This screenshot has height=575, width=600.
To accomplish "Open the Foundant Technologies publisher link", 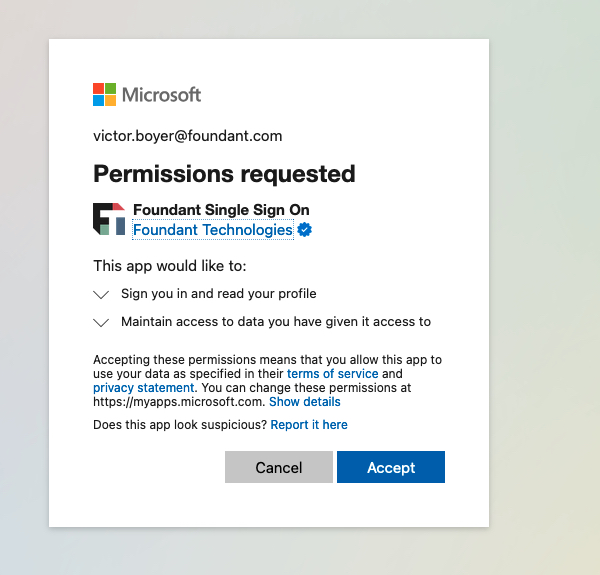I will tap(213, 230).
